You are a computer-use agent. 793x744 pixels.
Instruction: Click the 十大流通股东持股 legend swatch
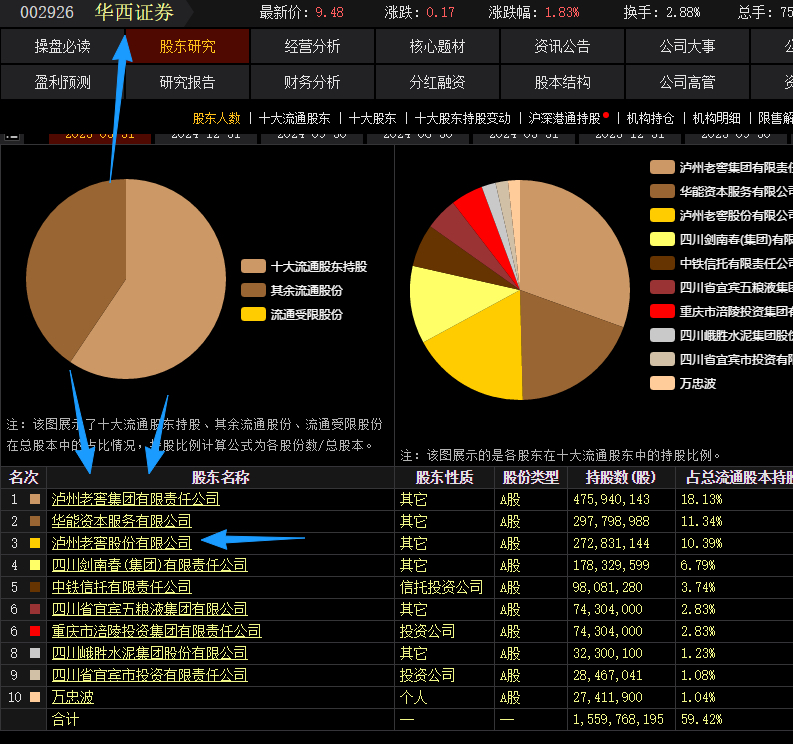(x=253, y=266)
